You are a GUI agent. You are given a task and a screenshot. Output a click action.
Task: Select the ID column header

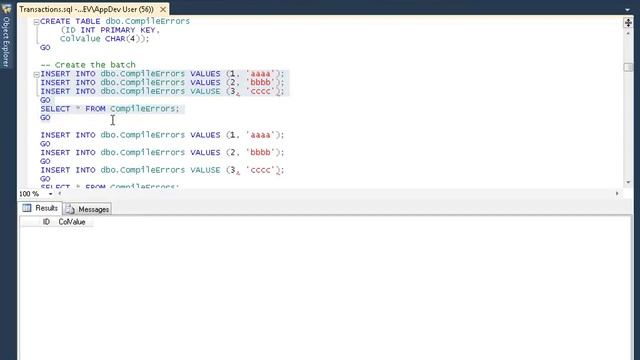(46, 222)
